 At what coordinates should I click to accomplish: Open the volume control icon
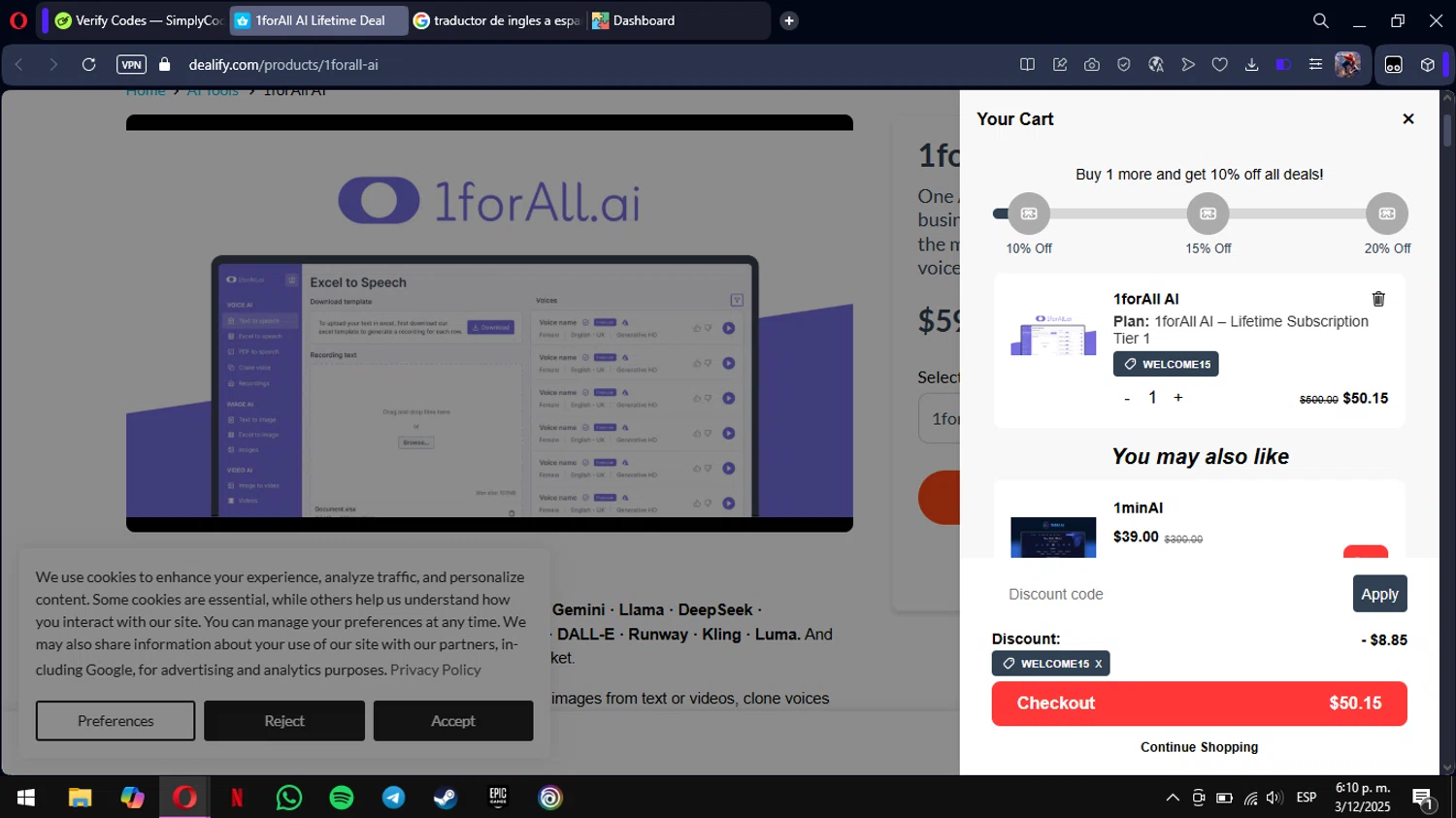pyautogui.click(x=1274, y=798)
